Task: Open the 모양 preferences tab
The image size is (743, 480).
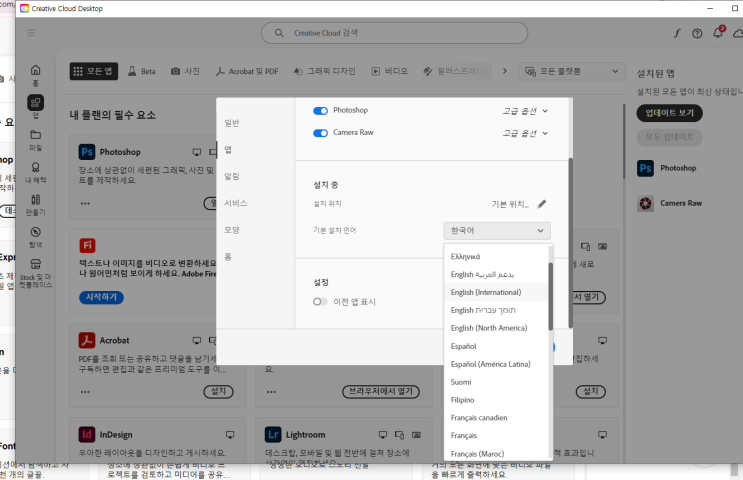Action: [x=232, y=230]
